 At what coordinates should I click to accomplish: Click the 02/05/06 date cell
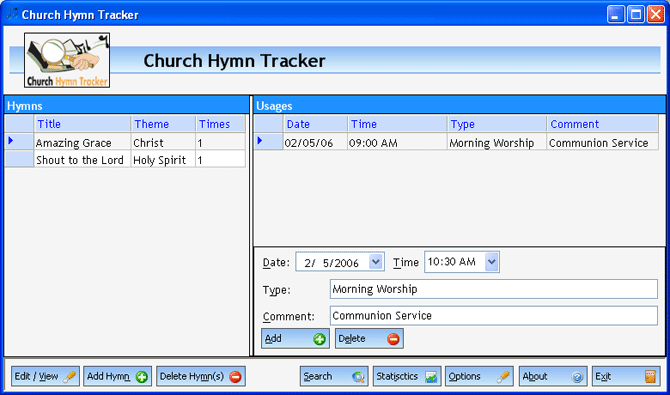point(315,142)
